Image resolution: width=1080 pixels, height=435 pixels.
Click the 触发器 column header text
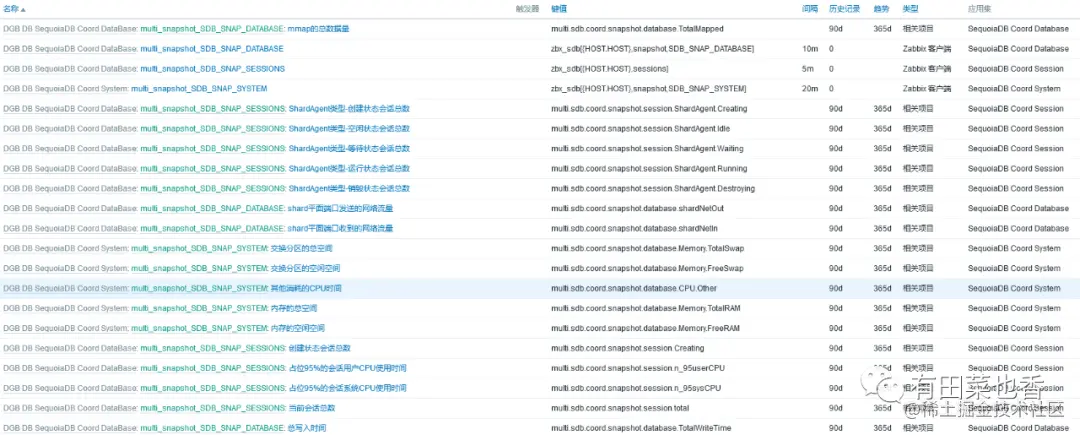[527, 9]
